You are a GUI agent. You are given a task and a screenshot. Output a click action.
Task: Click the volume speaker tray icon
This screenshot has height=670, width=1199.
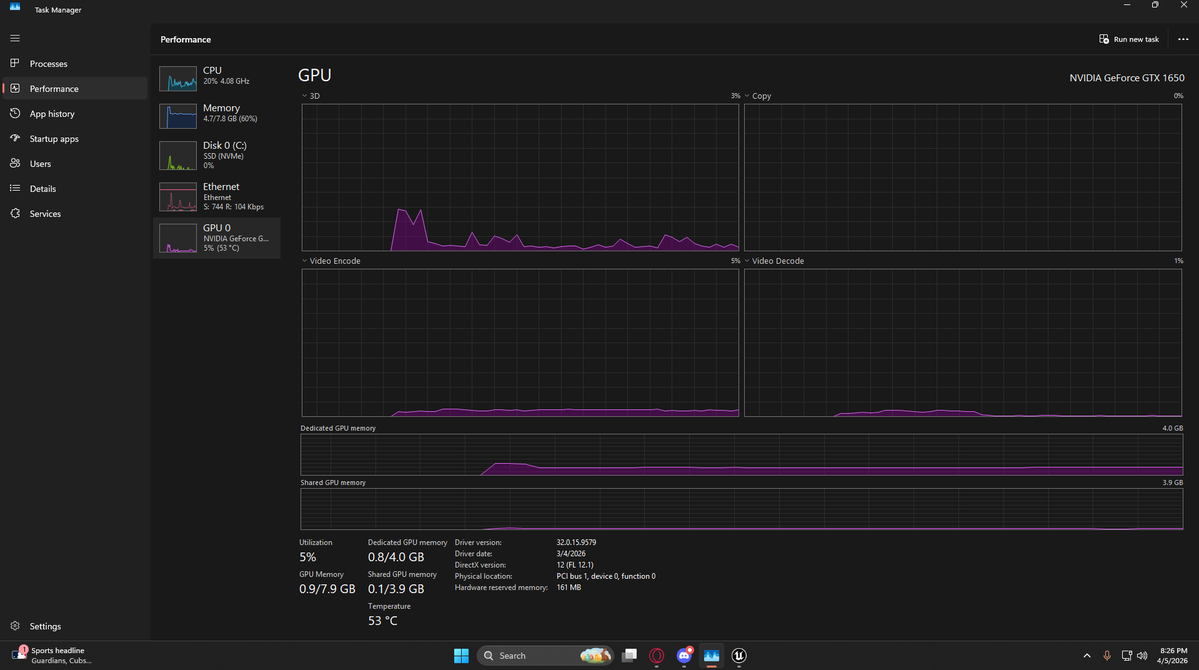pos(1142,655)
